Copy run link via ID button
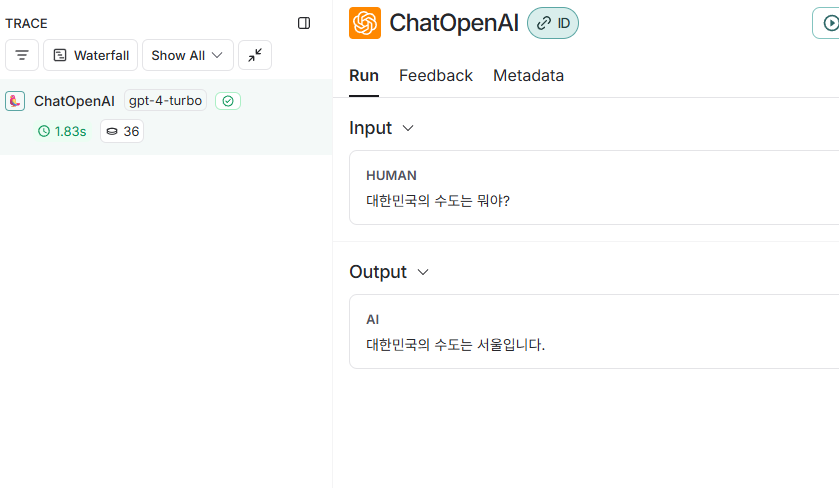 (x=553, y=23)
